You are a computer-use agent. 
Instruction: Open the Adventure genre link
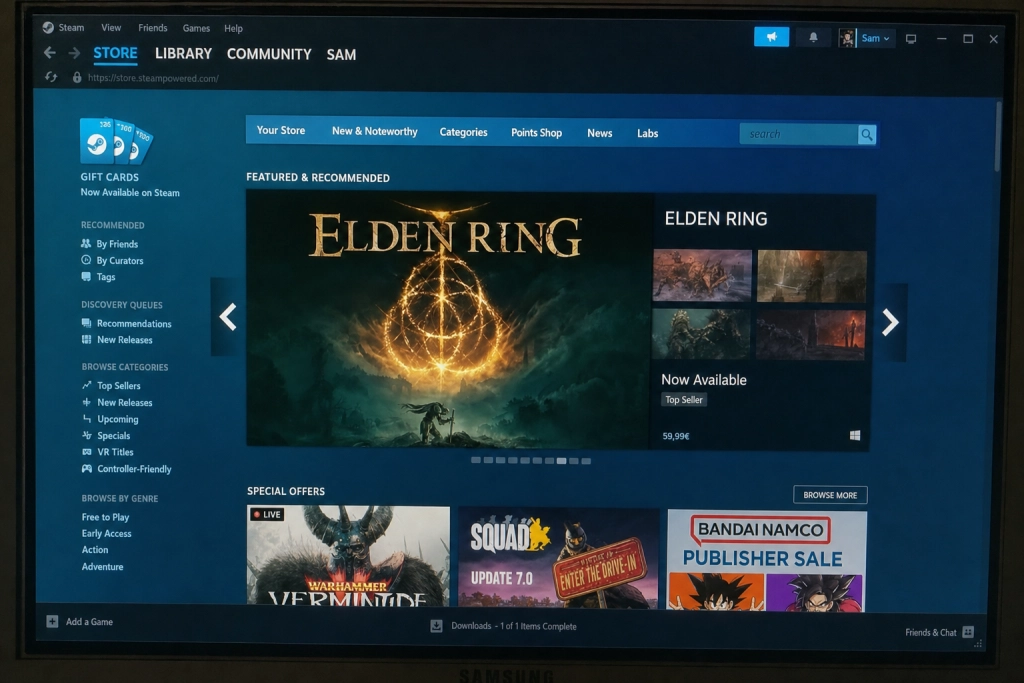(x=102, y=567)
